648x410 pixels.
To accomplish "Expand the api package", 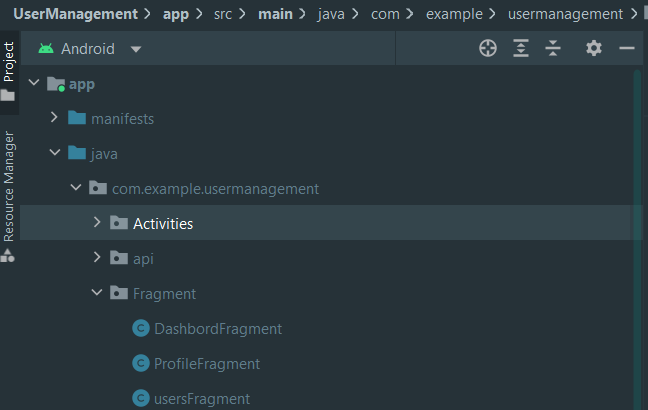I will (97, 258).
